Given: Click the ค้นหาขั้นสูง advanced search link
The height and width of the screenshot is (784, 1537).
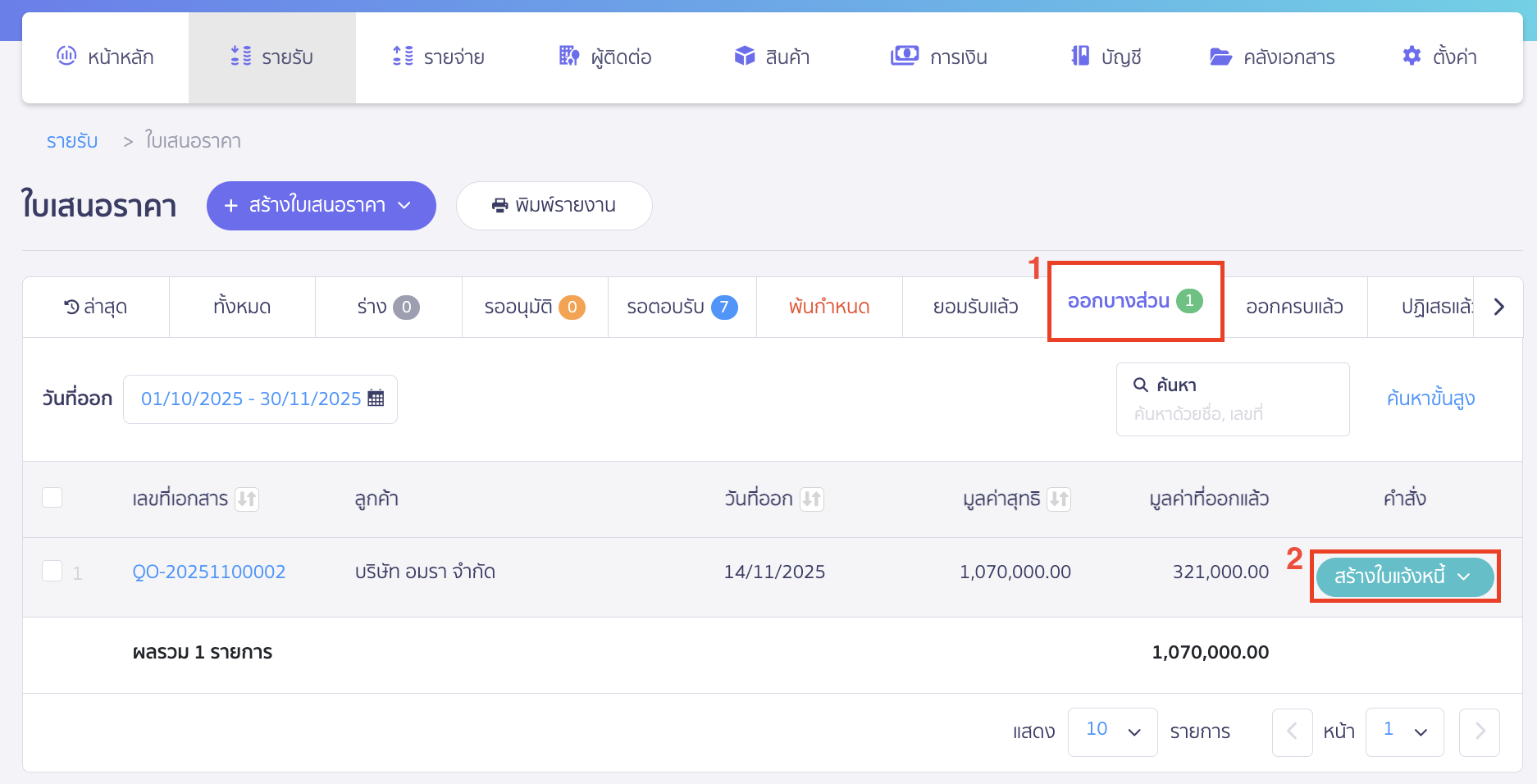Looking at the screenshot, I should tap(1430, 398).
